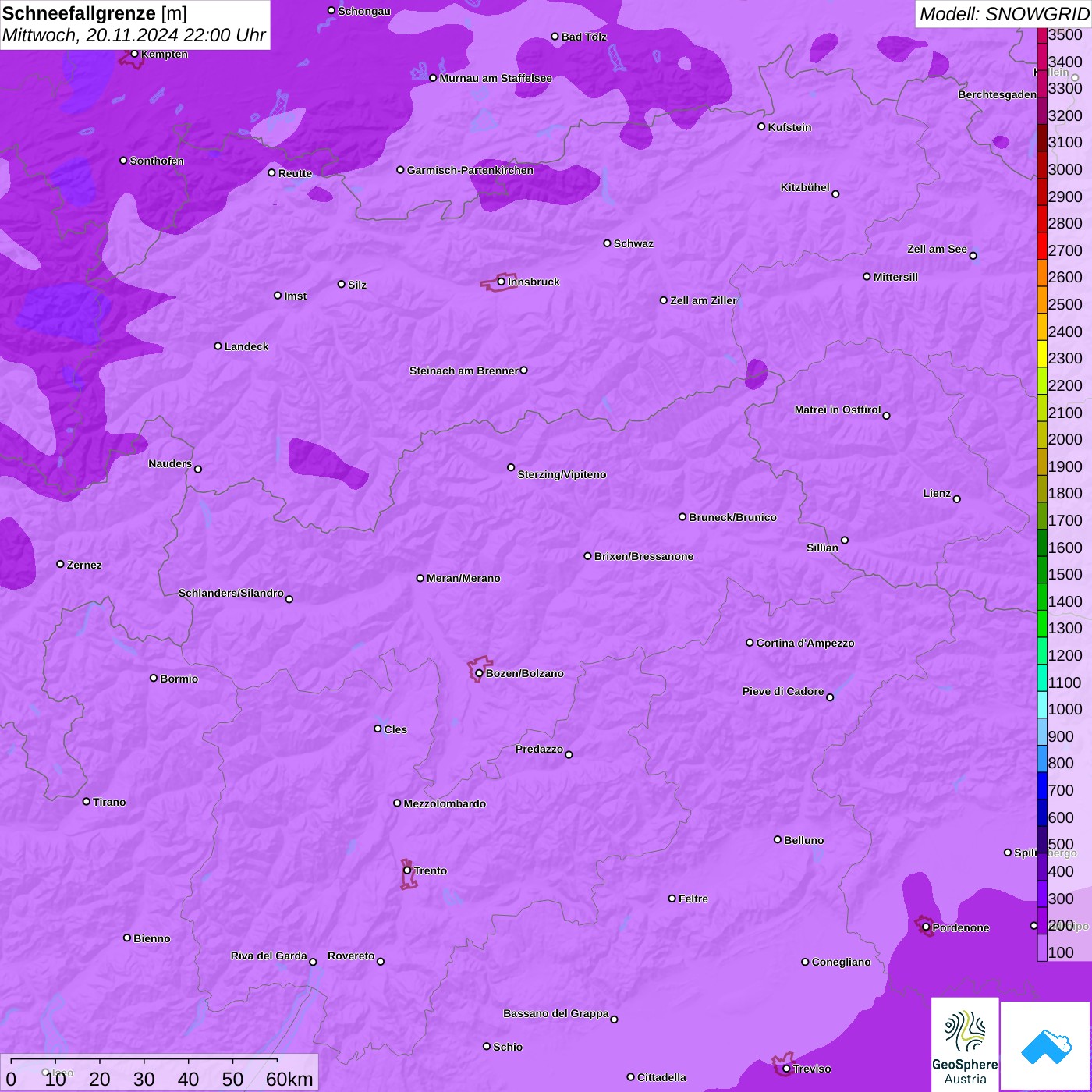This screenshot has height=1092, width=1092.
Task: Click the Sillian label
Action: click(822, 548)
